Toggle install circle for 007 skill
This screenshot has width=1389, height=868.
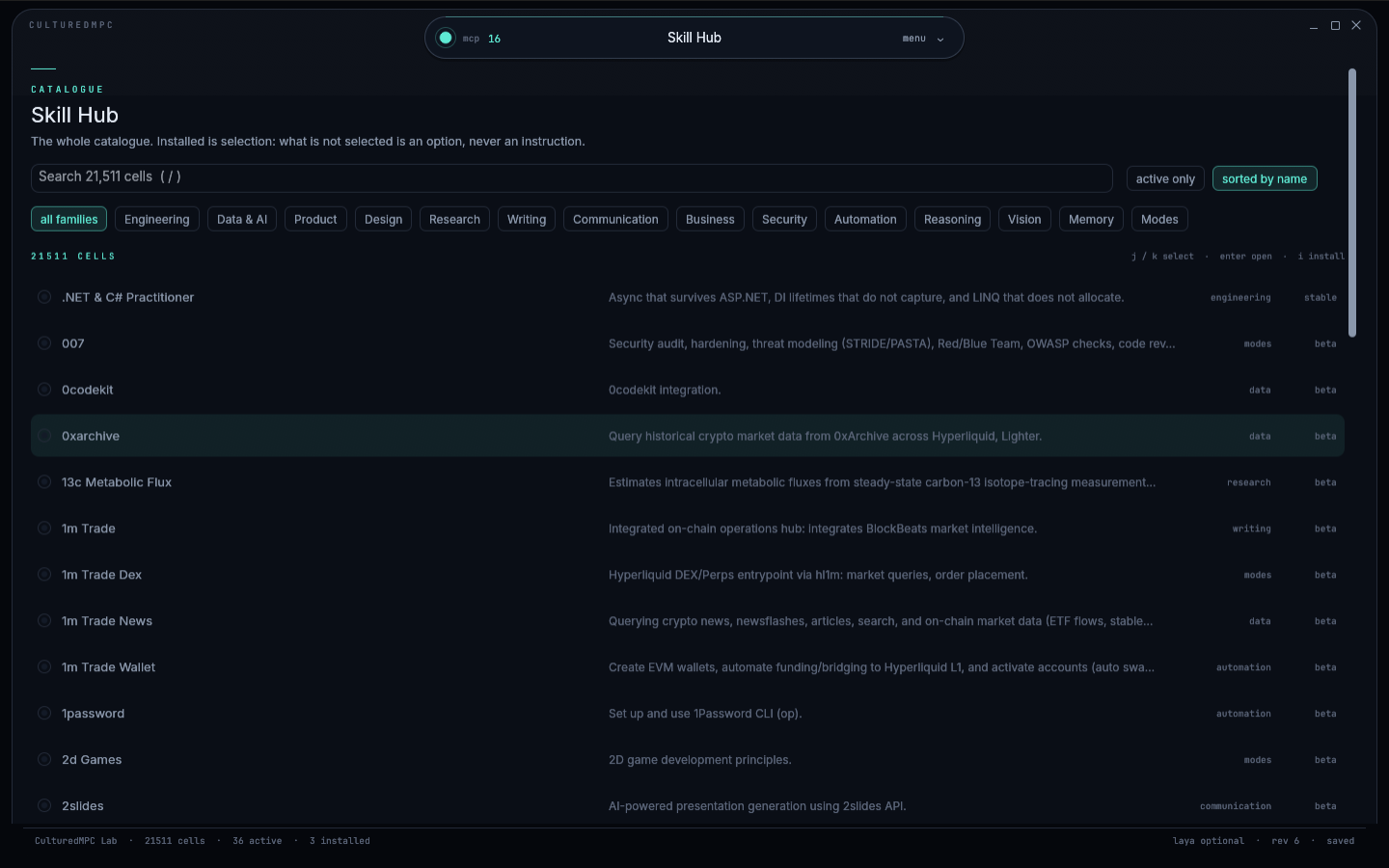tap(44, 343)
